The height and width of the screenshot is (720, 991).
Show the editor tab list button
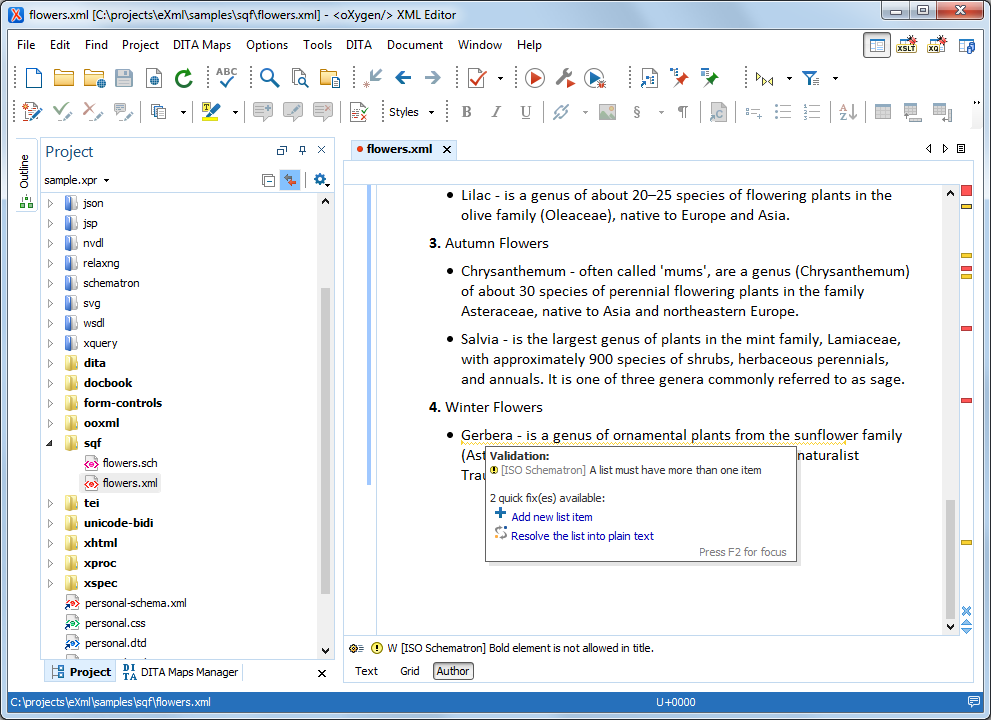tap(961, 149)
